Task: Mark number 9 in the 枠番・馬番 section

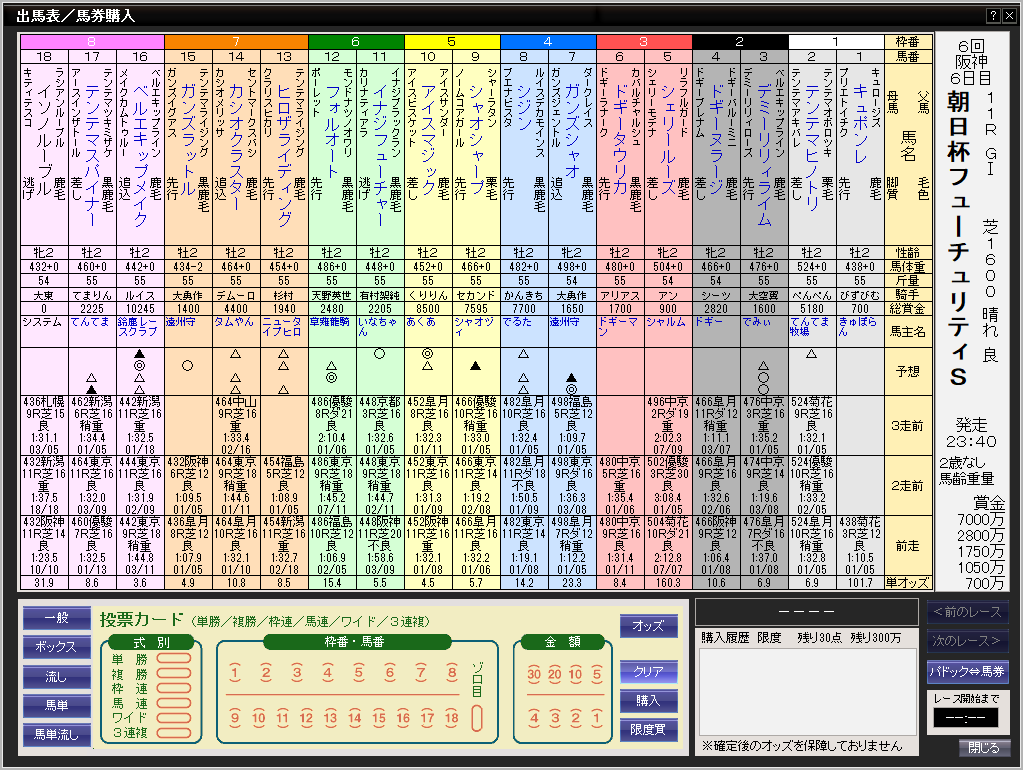Action: 235,718
